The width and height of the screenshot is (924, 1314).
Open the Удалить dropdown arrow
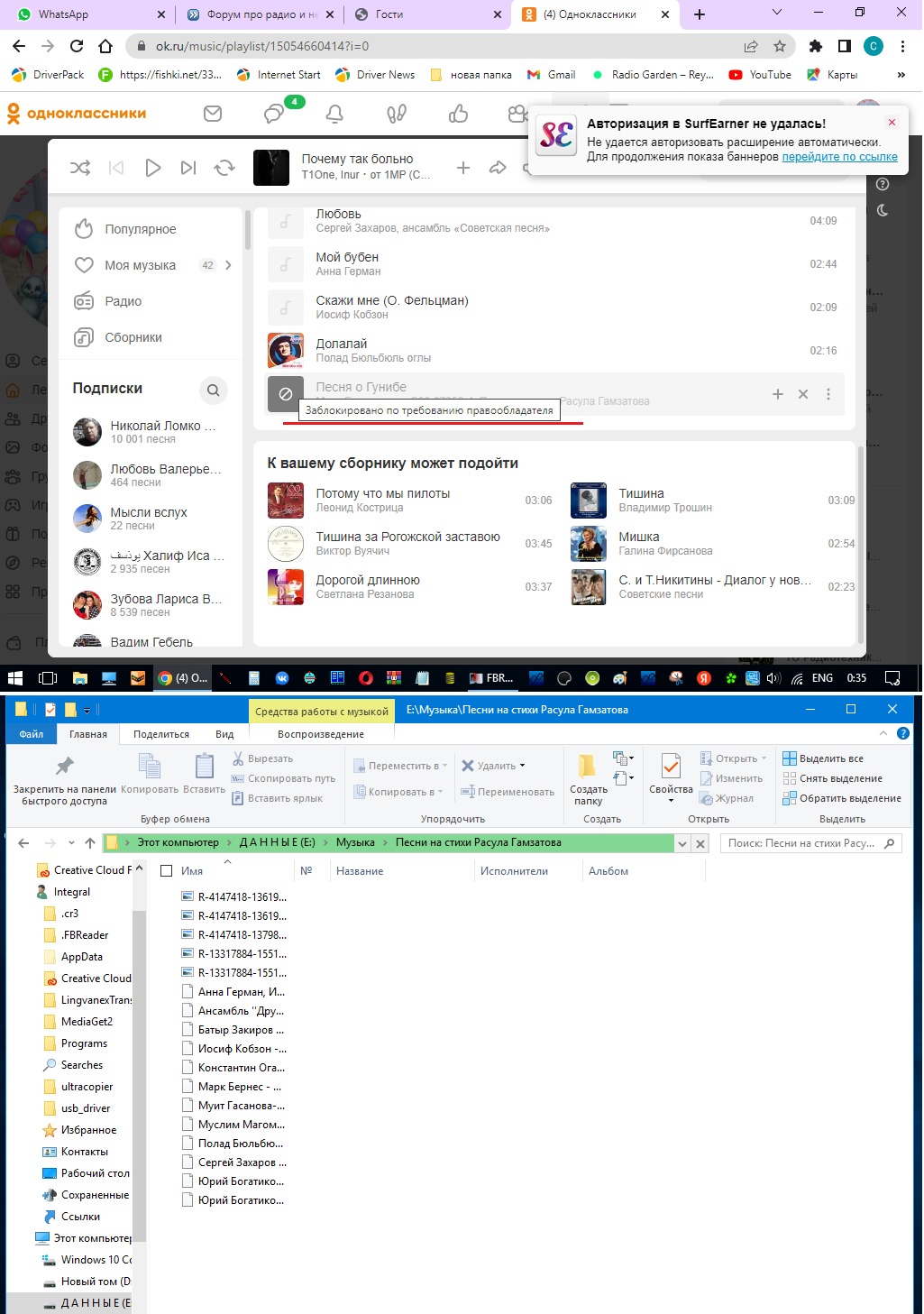523,766
